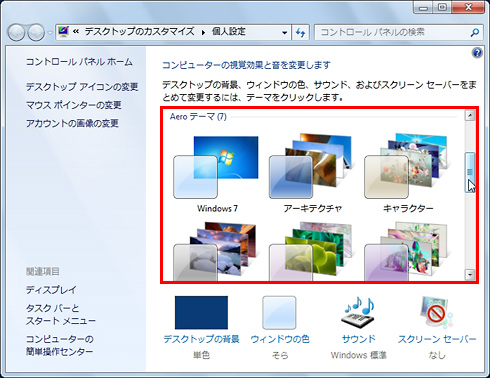Click the コントロール パネルの検索 search field

point(398,32)
